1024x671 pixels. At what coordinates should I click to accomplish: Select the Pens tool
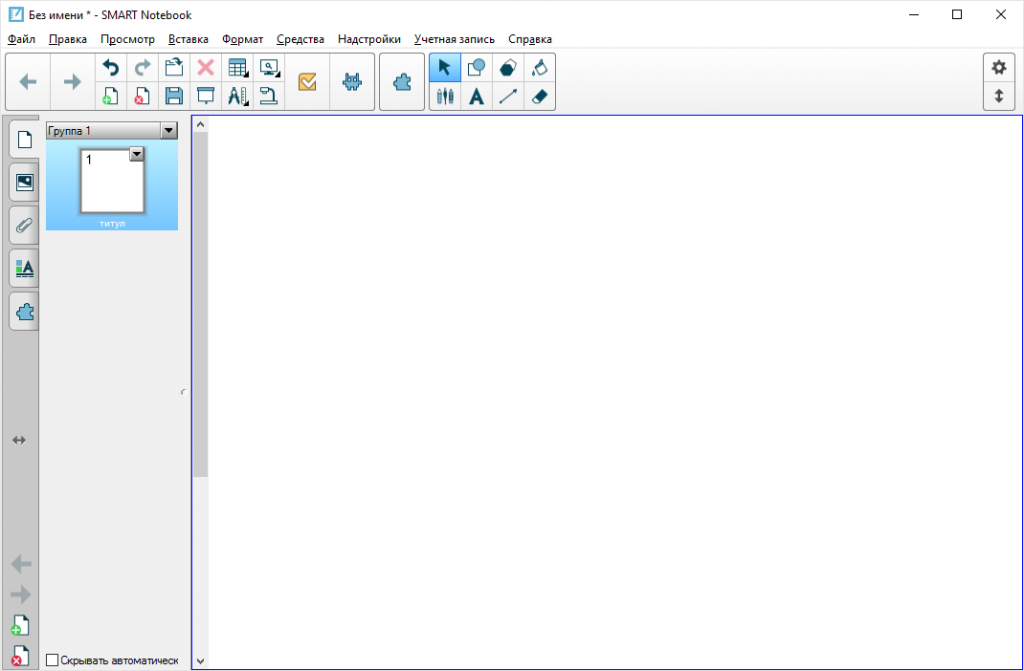445,97
